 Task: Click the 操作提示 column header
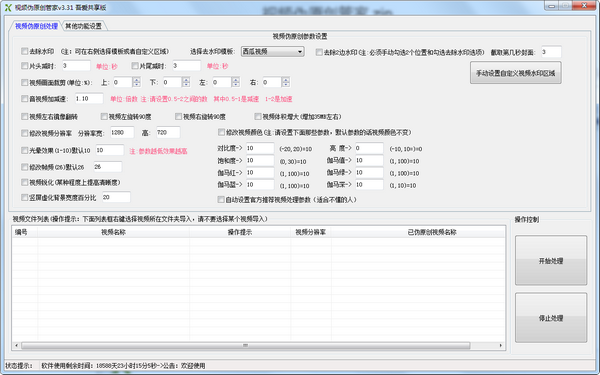point(240,232)
